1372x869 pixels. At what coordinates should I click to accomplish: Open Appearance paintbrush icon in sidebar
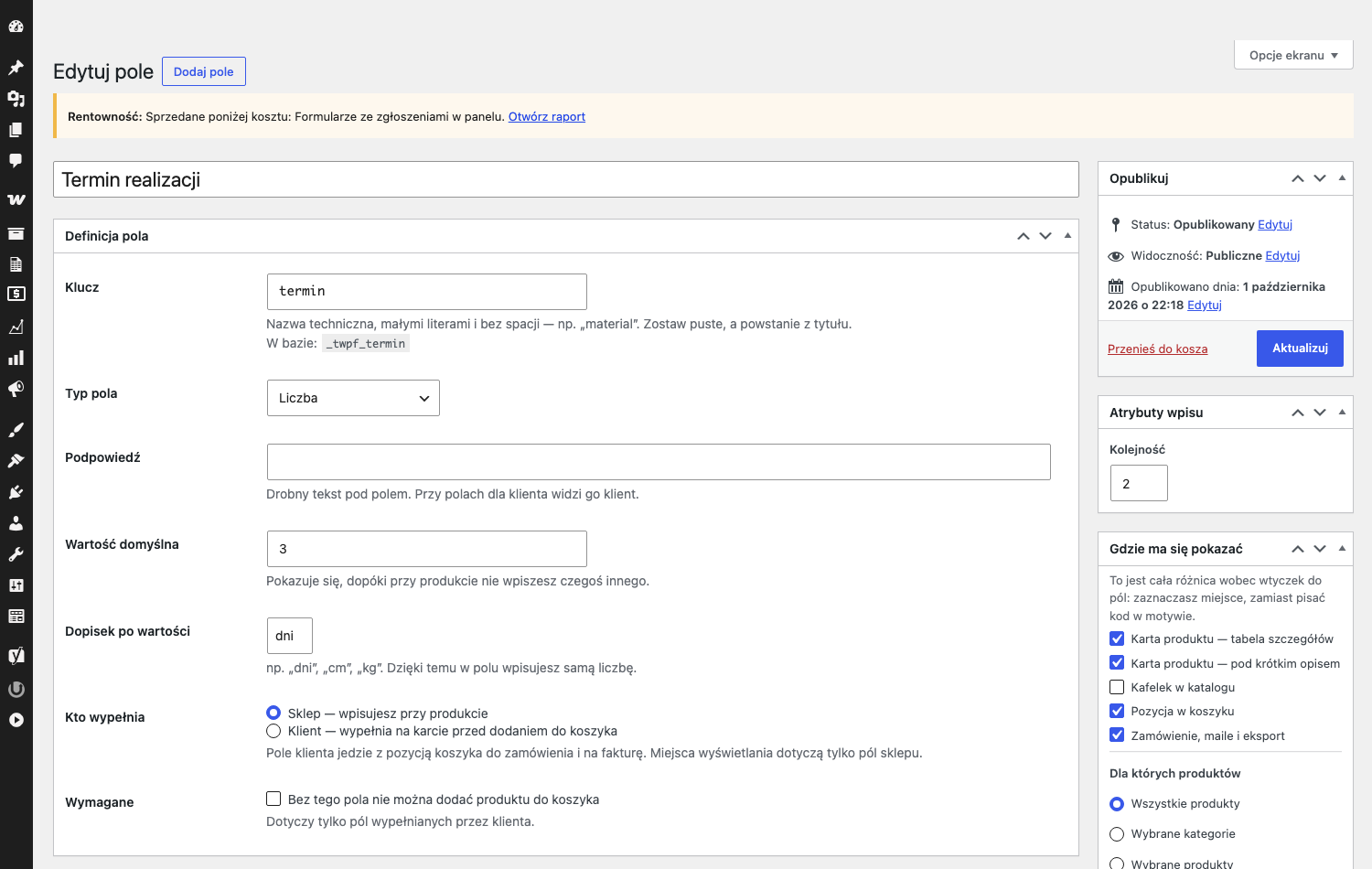[x=16, y=430]
